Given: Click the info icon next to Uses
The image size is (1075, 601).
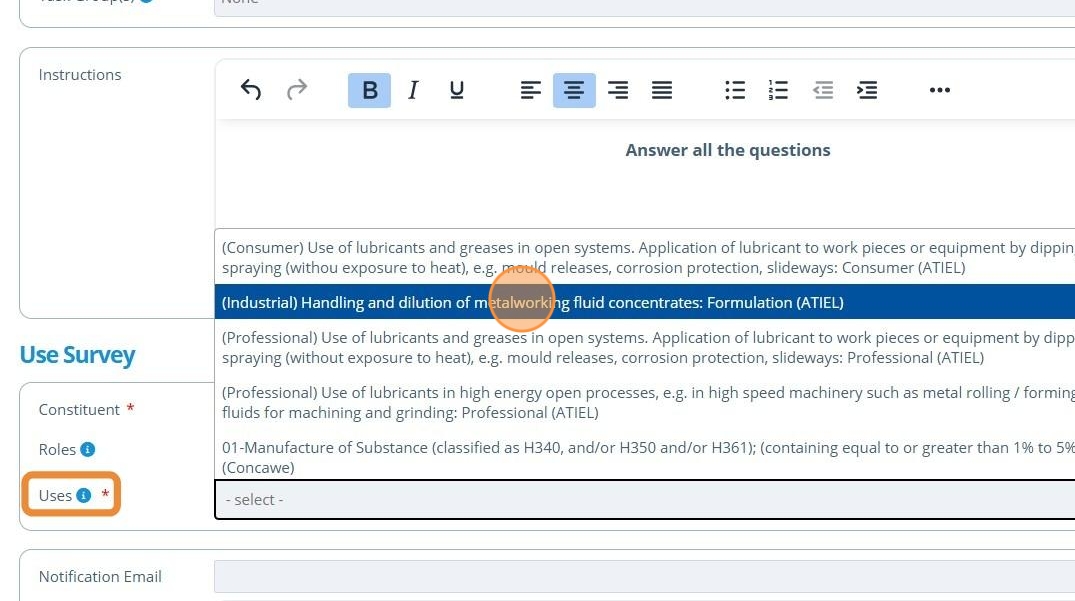Looking at the screenshot, I should tap(84, 495).
